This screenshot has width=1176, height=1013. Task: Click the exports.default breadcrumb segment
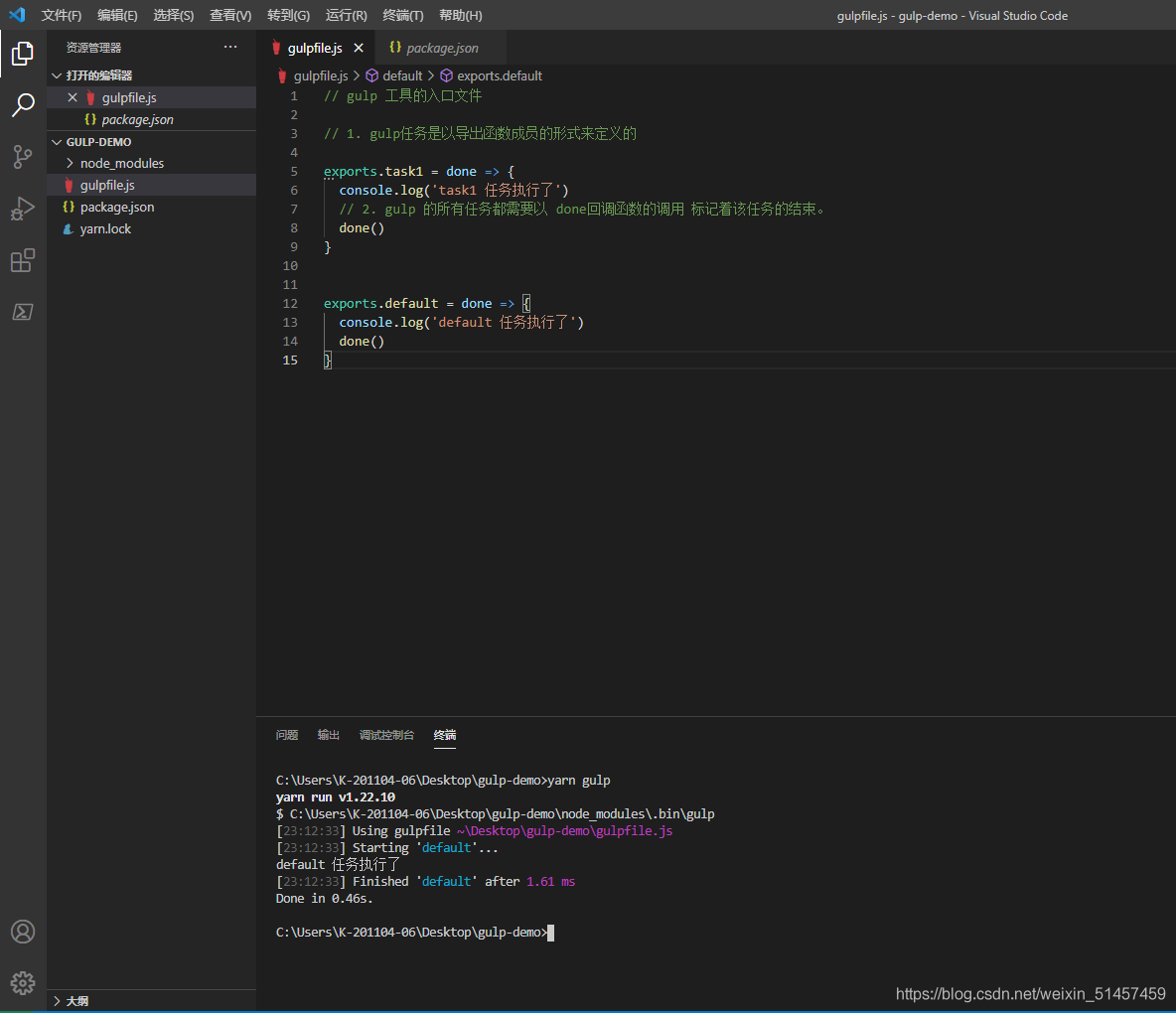point(500,75)
